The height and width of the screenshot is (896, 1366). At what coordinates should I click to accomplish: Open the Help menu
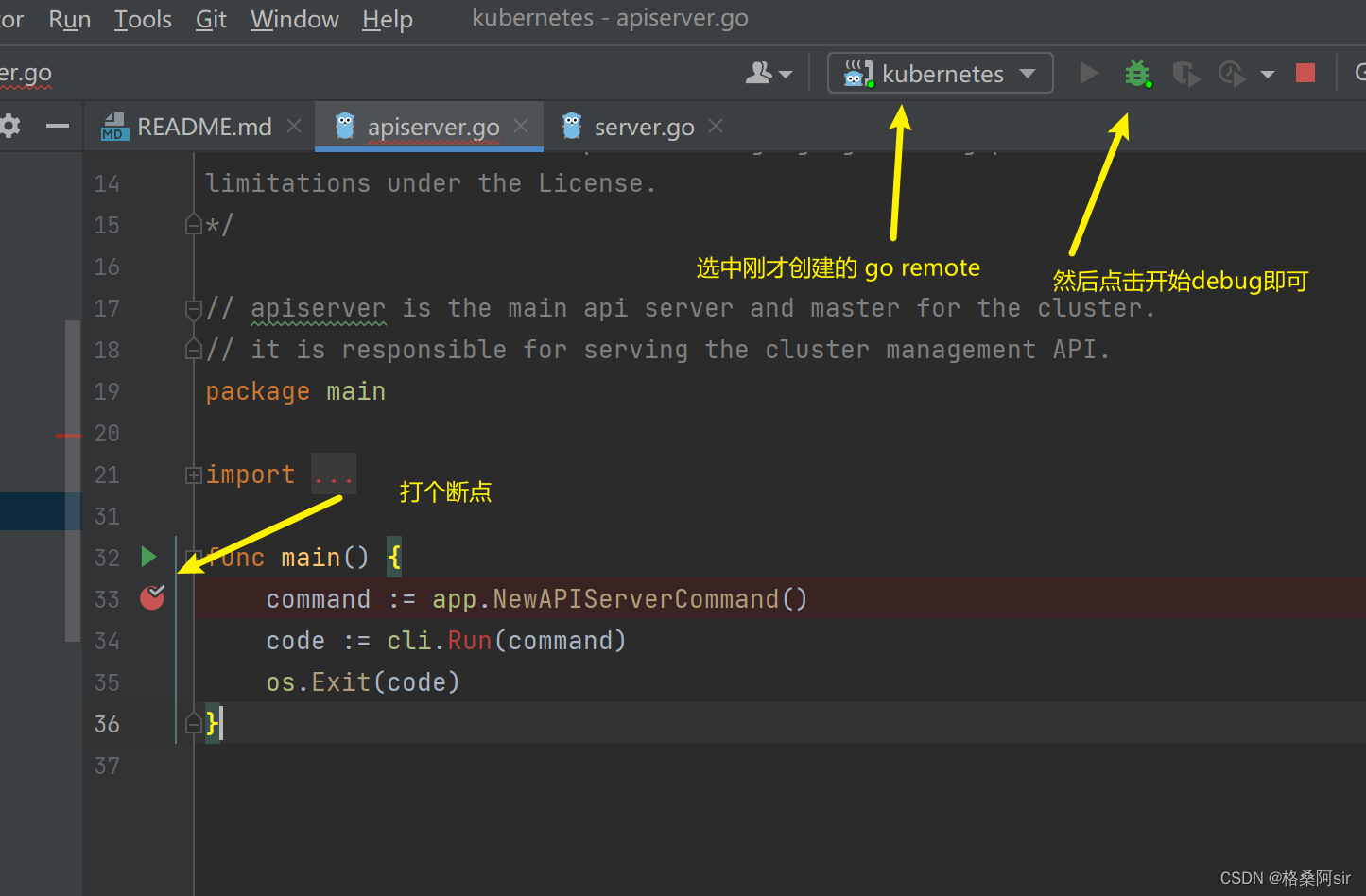(x=388, y=19)
